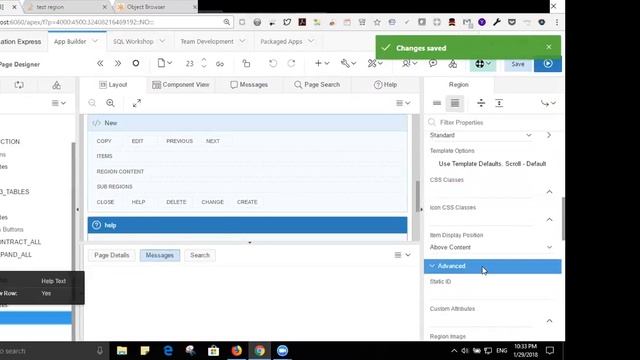The width and height of the screenshot is (640, 360).
Task: Click the DELETE button slot in the layout
Action: 176,202
